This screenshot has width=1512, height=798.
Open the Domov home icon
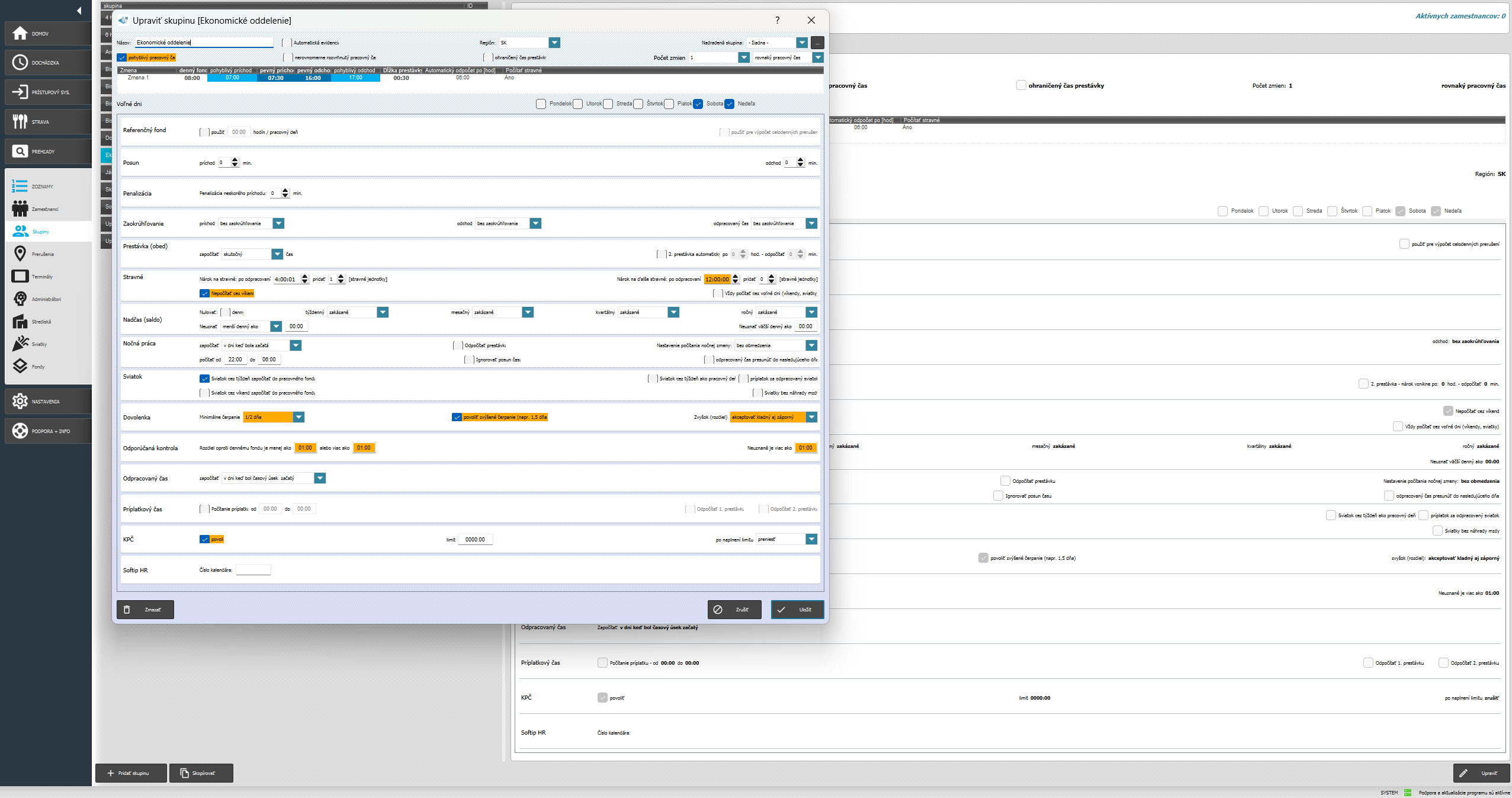pyautogui.click(x=20, y=33)
